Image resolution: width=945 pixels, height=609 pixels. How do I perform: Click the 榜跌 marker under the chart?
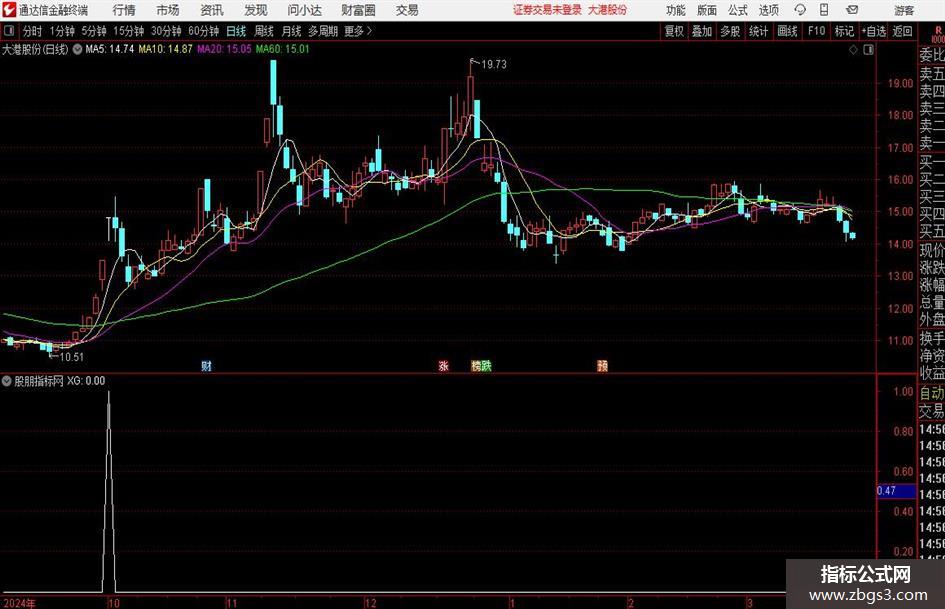tap(481, 365)
